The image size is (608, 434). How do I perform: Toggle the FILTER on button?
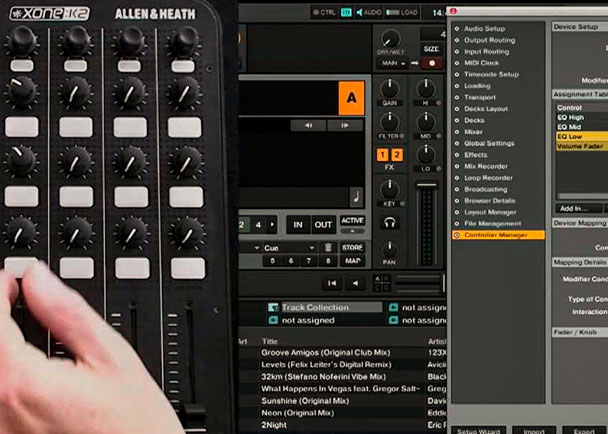(x=402, y=136)
